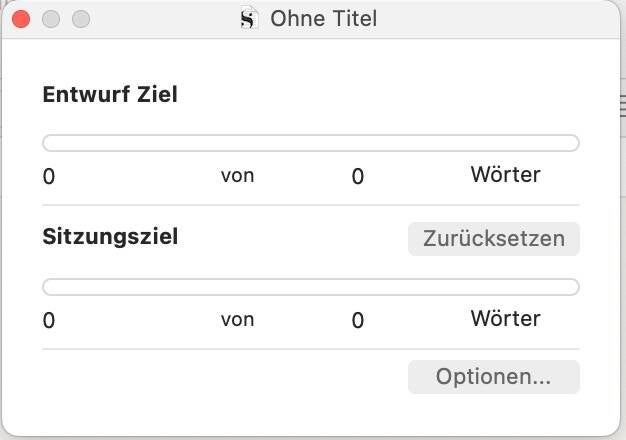Minimize the Ohne Titel window
The height and width of the screenshot is (440, 626).
click(51, 19)
